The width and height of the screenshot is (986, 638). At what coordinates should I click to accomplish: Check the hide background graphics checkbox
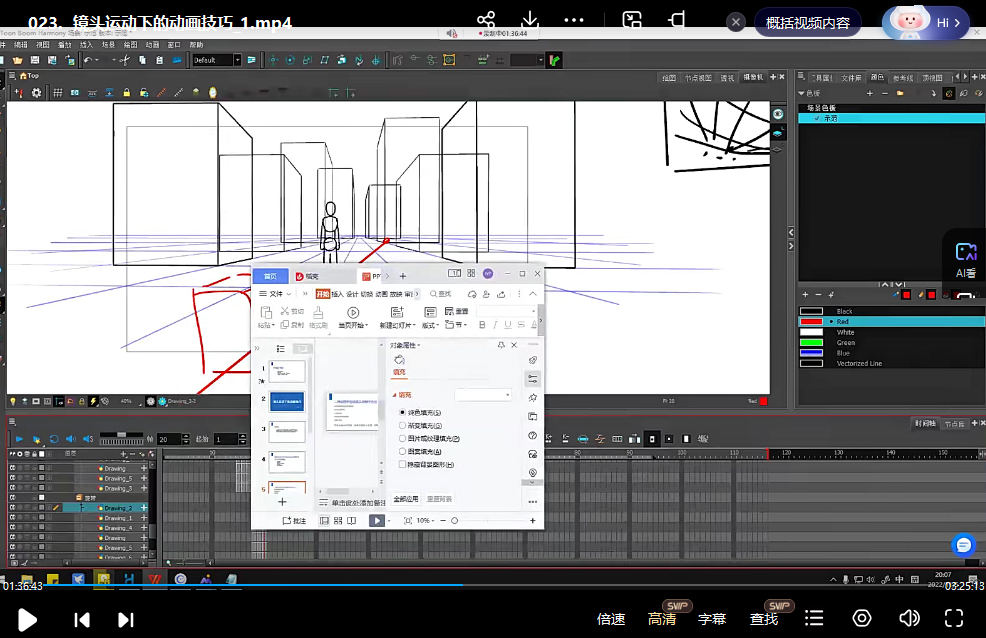pyautogui.click(x=403, y=464)
